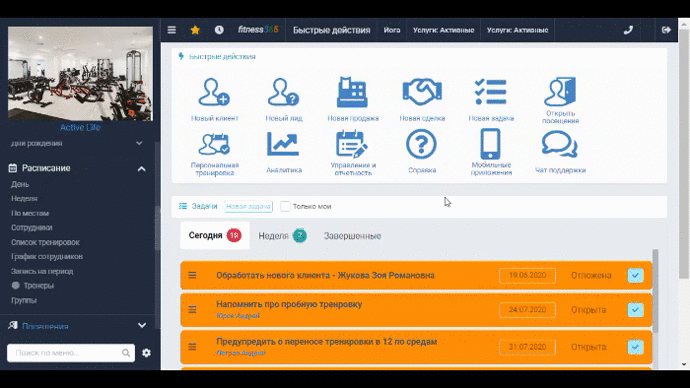Click the fitness365 logo
690x388 pixels.
coord(258,30)
